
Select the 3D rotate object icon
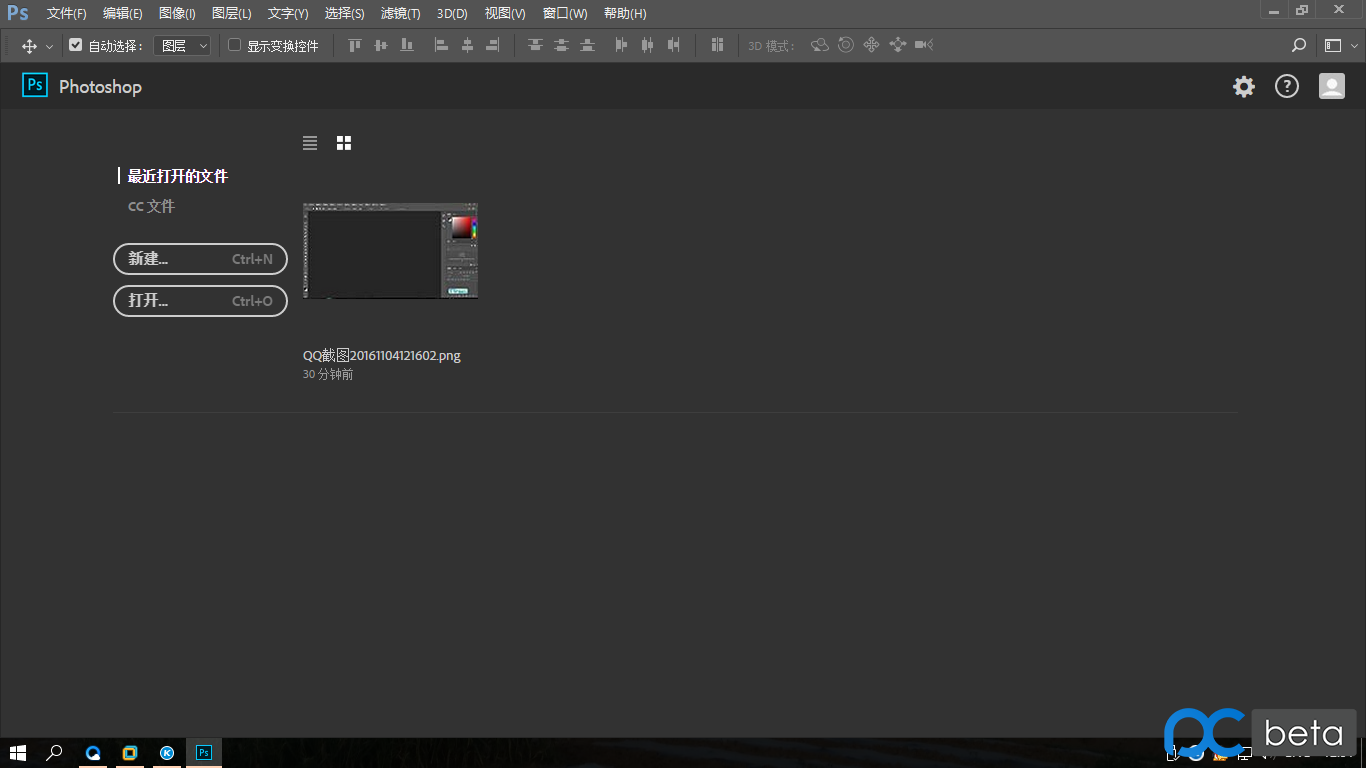pyautogui.click(x=820, y=45)
